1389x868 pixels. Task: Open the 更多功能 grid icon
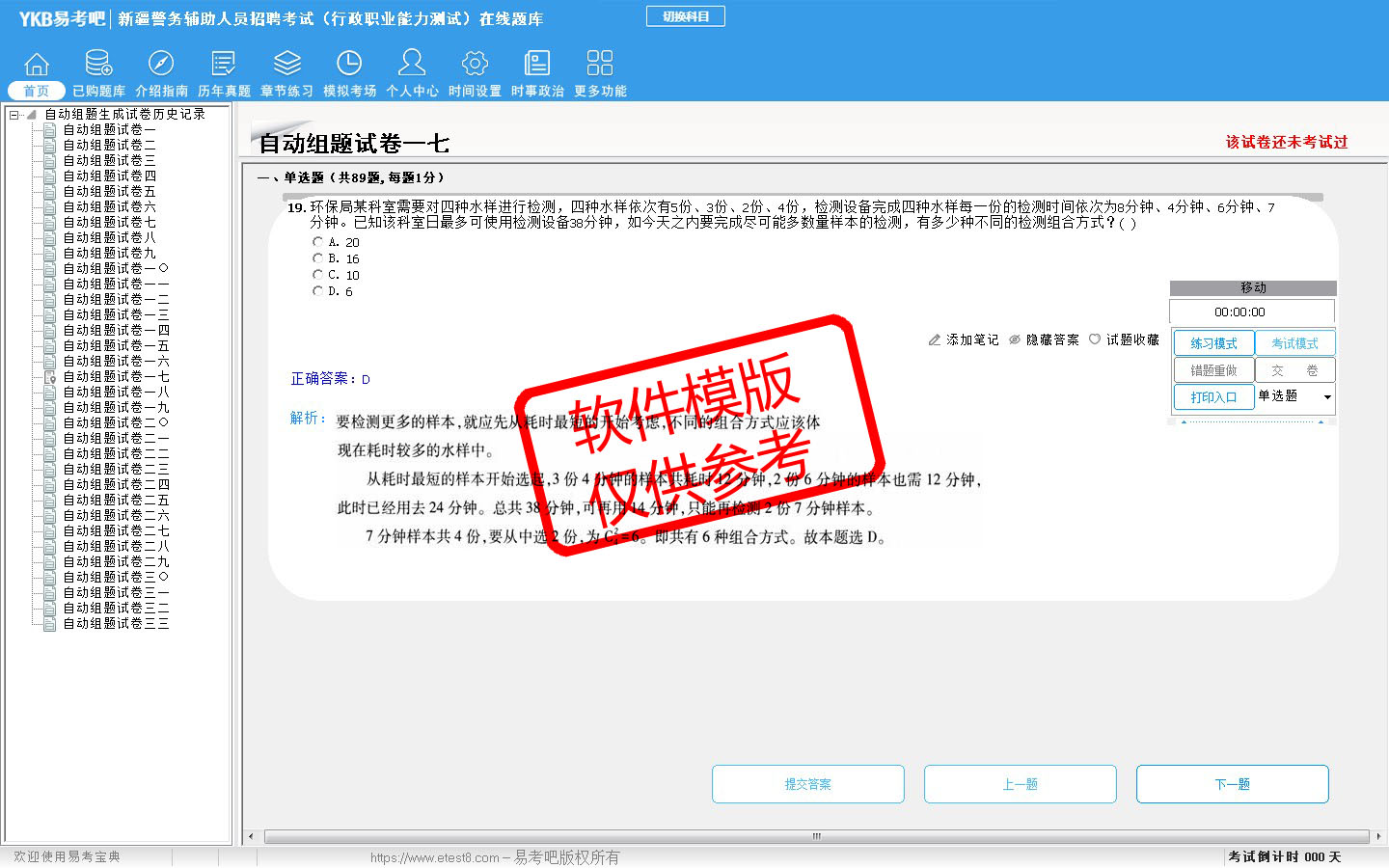600,65
